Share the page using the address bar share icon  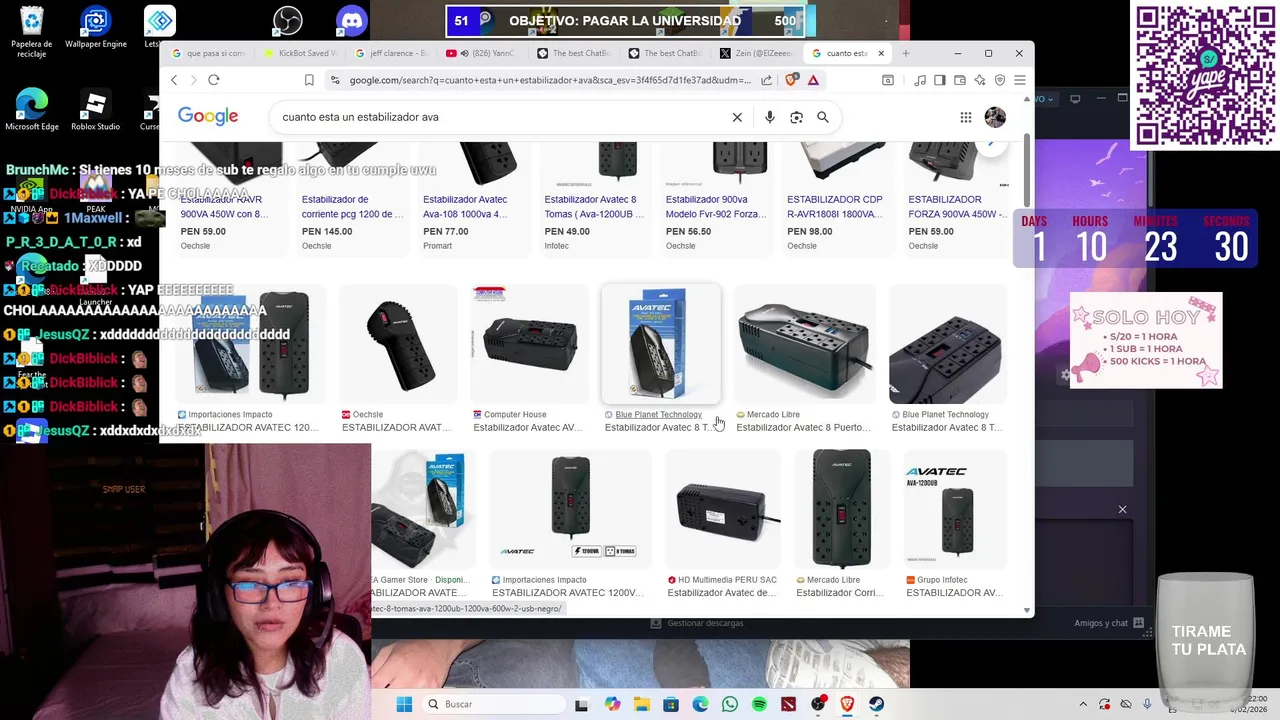click(x=766, y=80)
